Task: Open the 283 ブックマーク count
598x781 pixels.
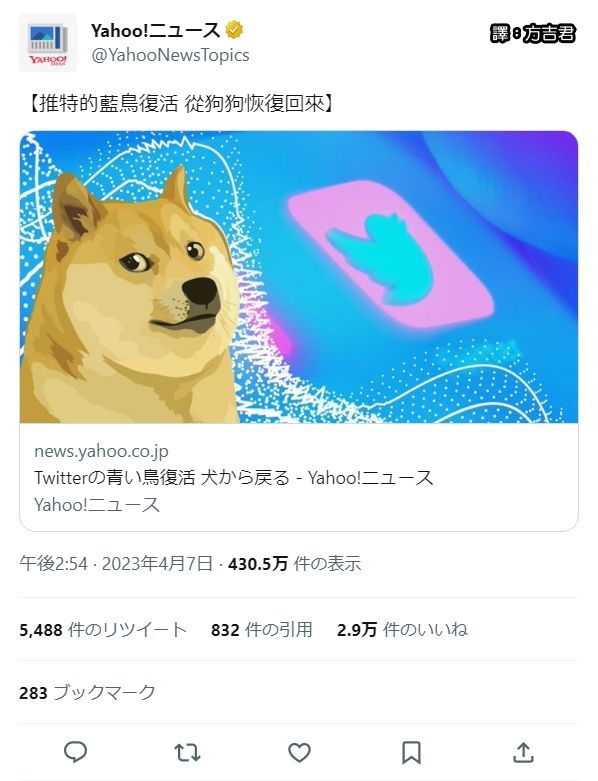Action: (87, 692)
